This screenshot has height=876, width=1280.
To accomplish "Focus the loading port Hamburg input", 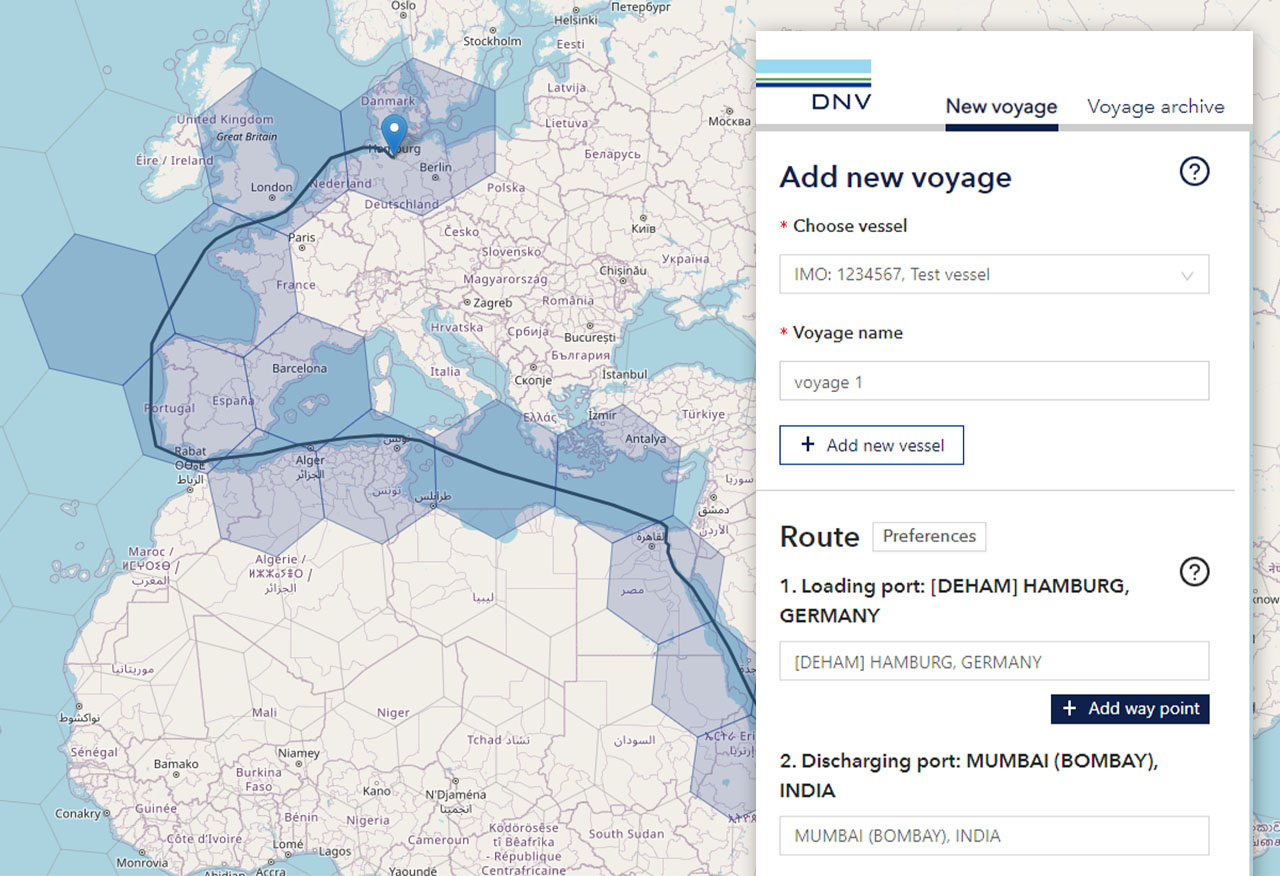I will [x=993, y=662].
